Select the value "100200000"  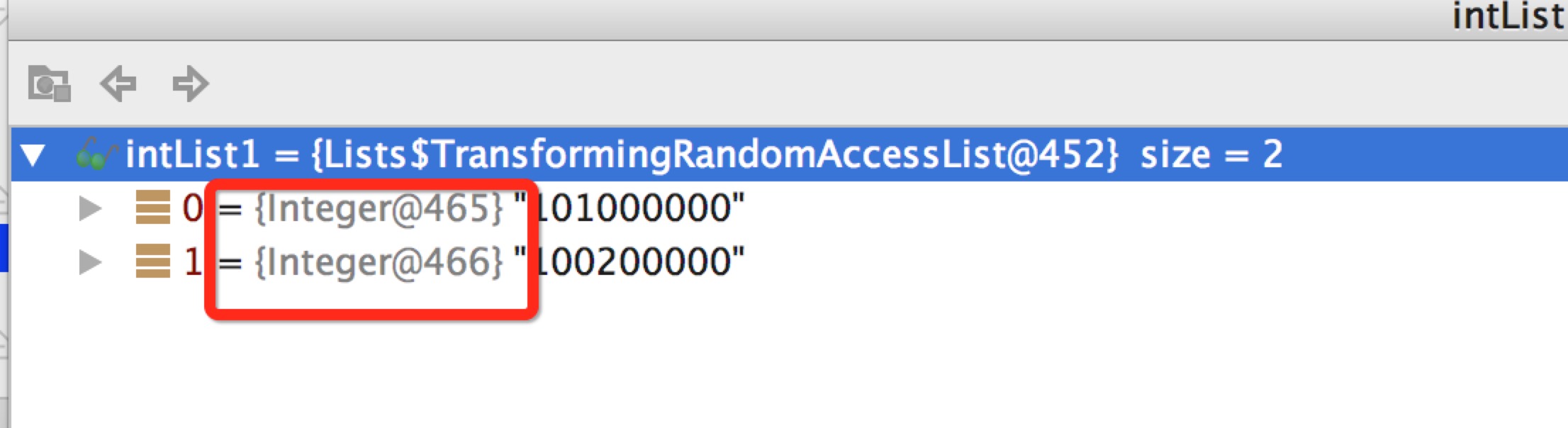click(629, 262)
